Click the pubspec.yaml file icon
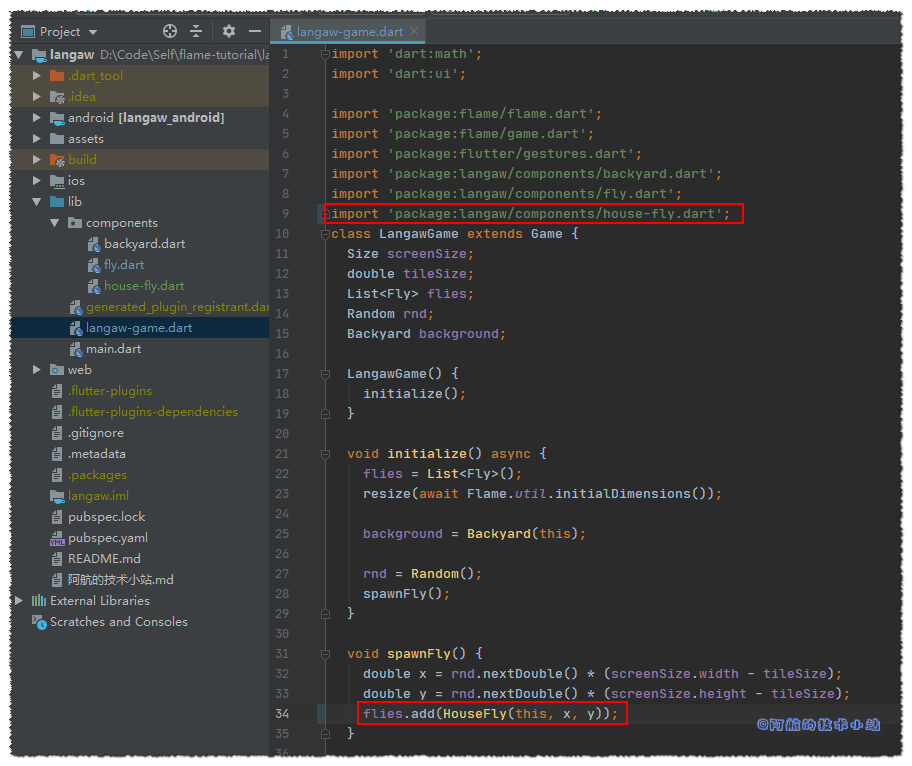The height and width of the screenshot is (766, 912). (57, 538)
